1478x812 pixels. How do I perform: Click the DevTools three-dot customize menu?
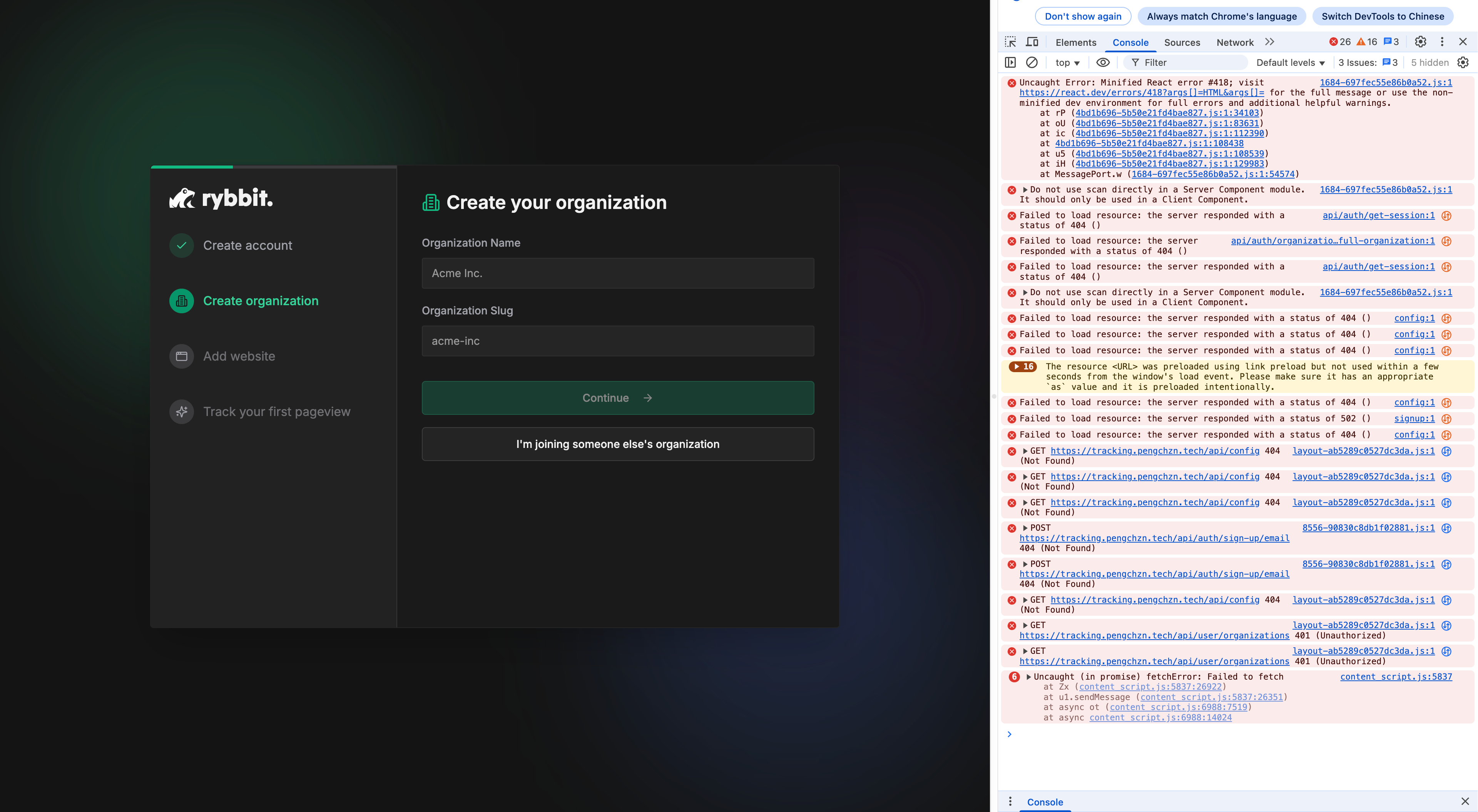point(1442,42)
